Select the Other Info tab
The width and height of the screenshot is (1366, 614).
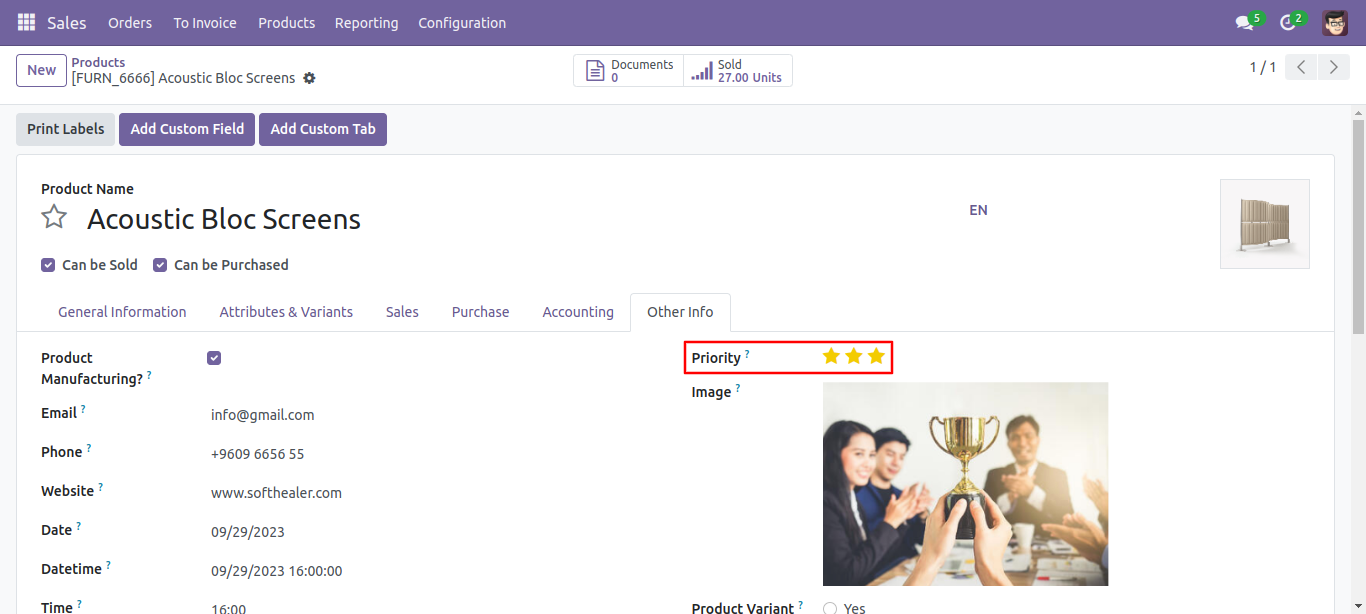(x=680, y=312)
